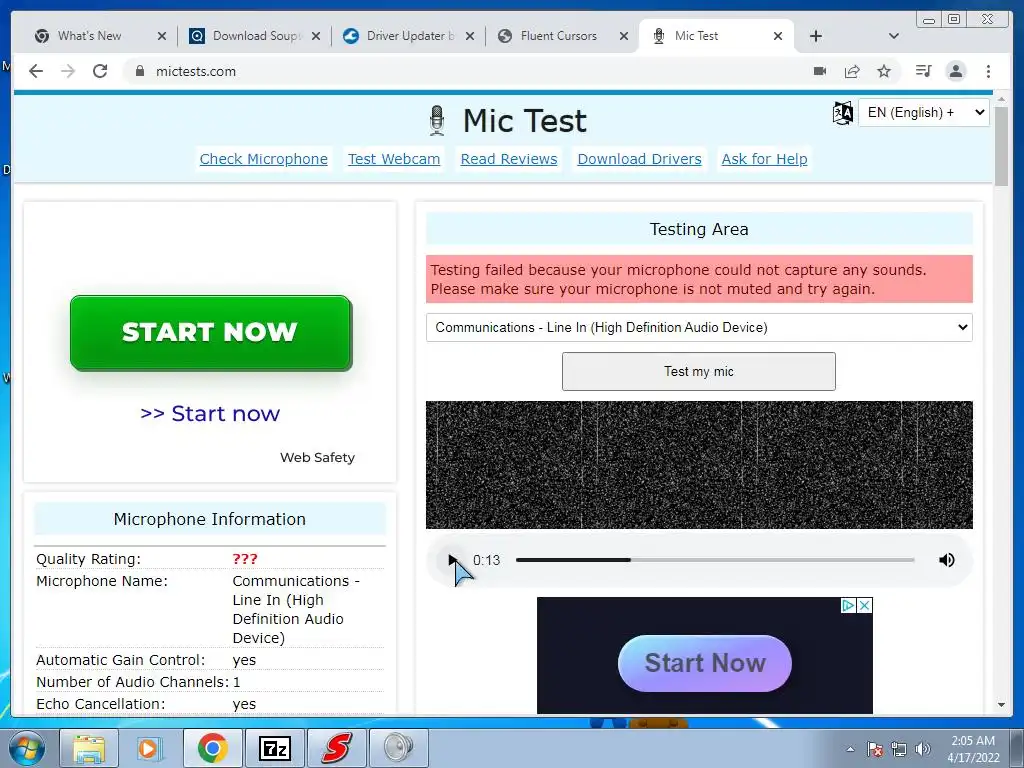Click the share page icon

pyautogui.click(x=852, y=71)
